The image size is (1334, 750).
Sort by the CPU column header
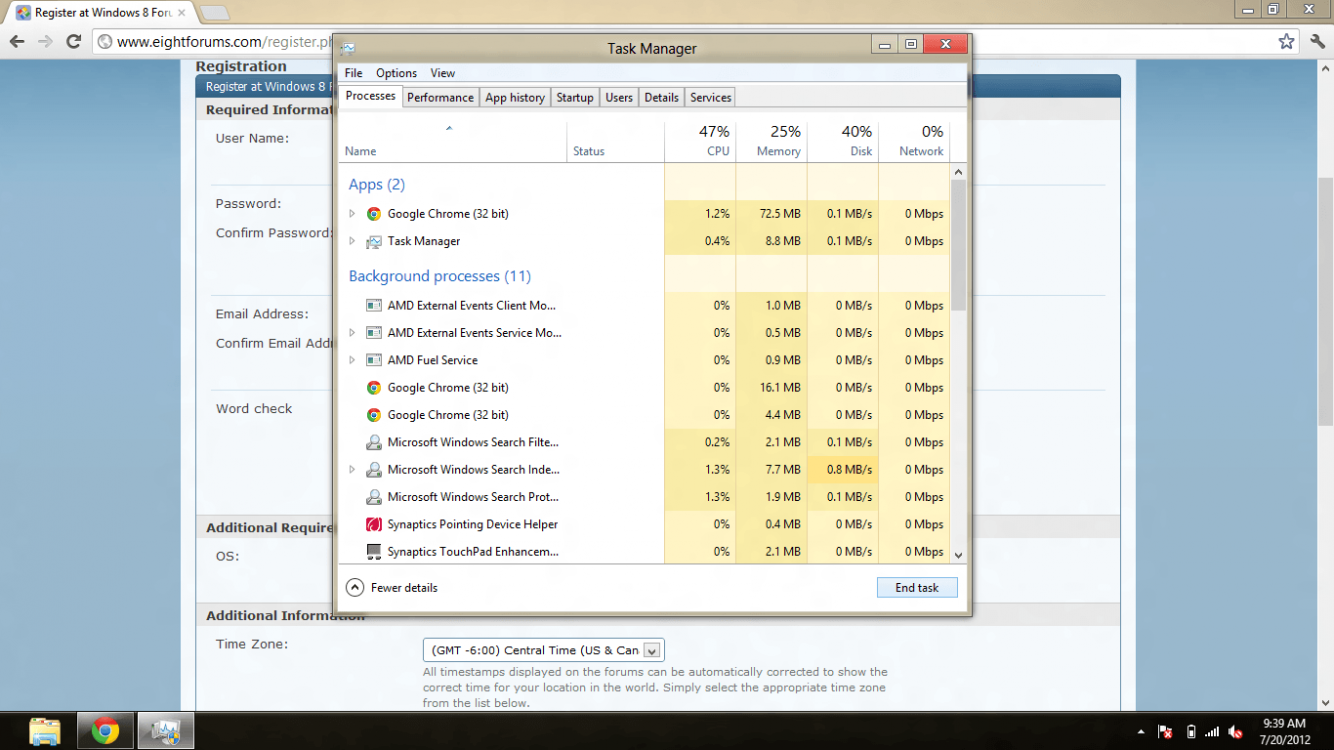(x=700, y=142)
